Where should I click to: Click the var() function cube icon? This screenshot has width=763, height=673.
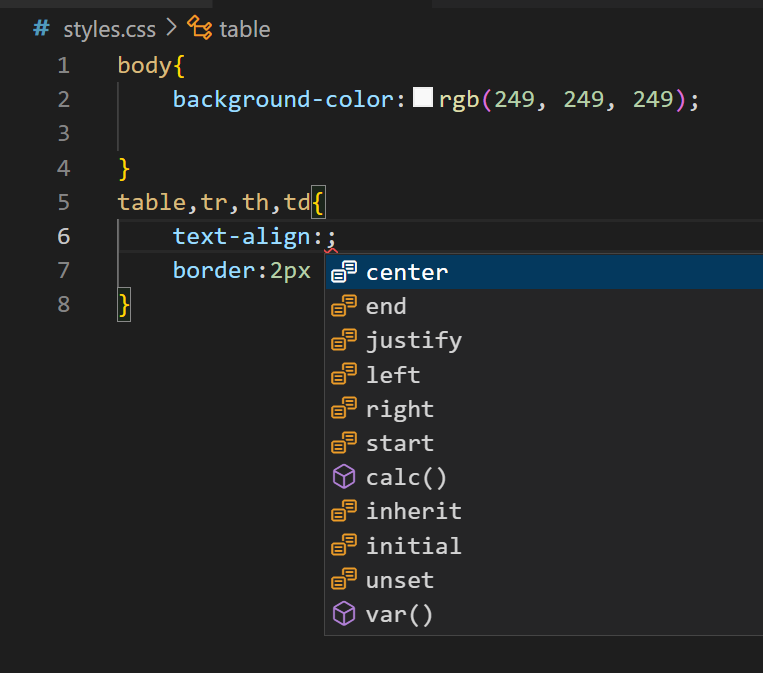344,614
